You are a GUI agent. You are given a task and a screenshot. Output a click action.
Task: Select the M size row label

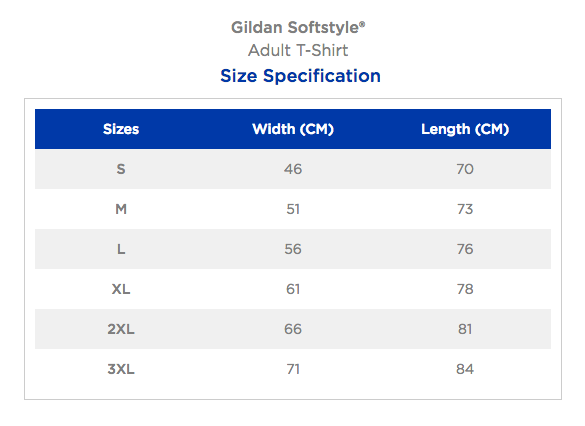[121, 209]
